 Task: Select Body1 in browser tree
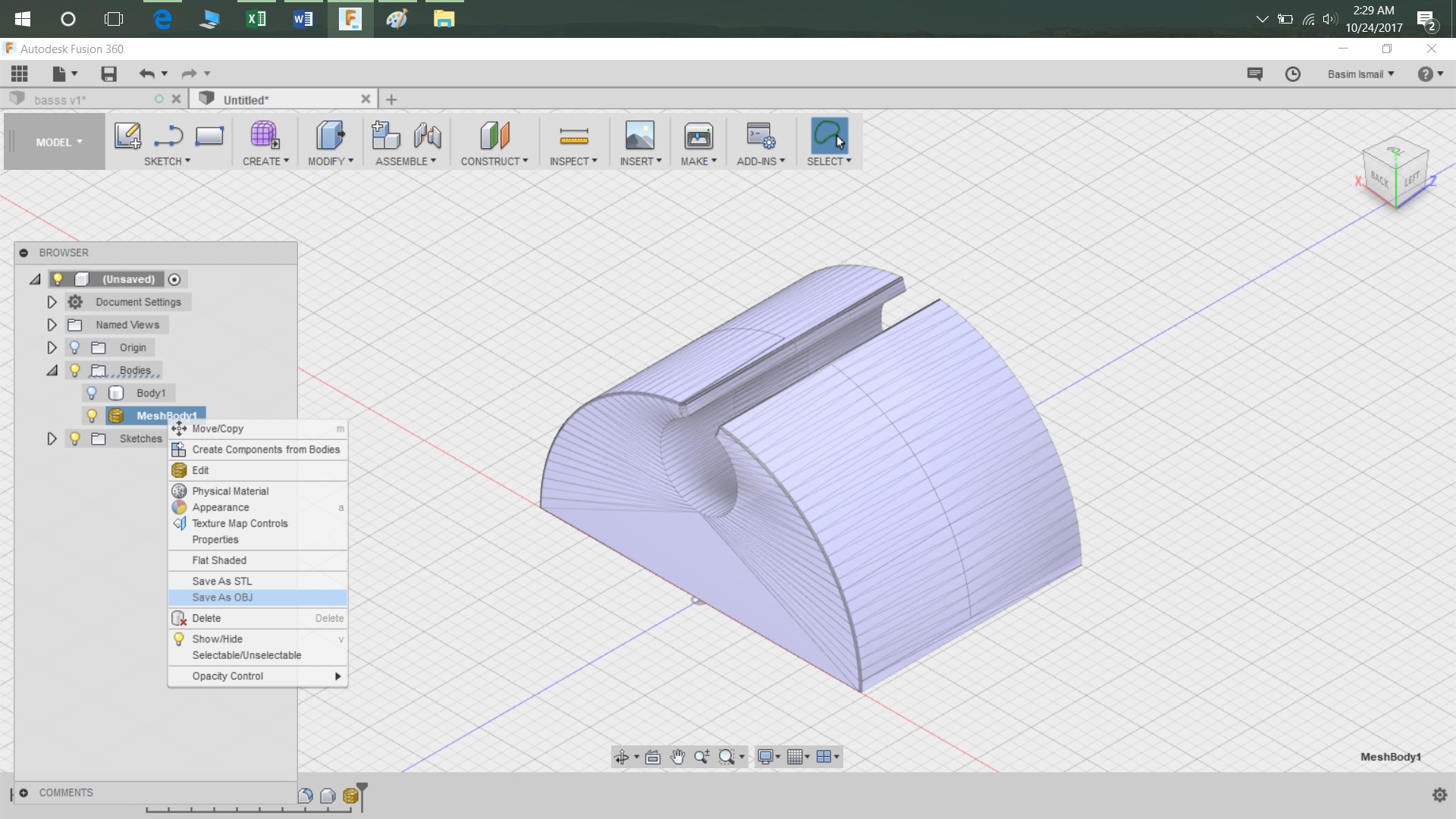[x=150, y=393]
